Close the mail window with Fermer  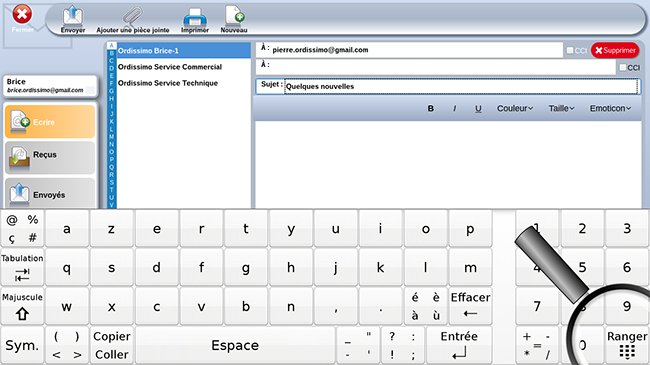point(22,19)
